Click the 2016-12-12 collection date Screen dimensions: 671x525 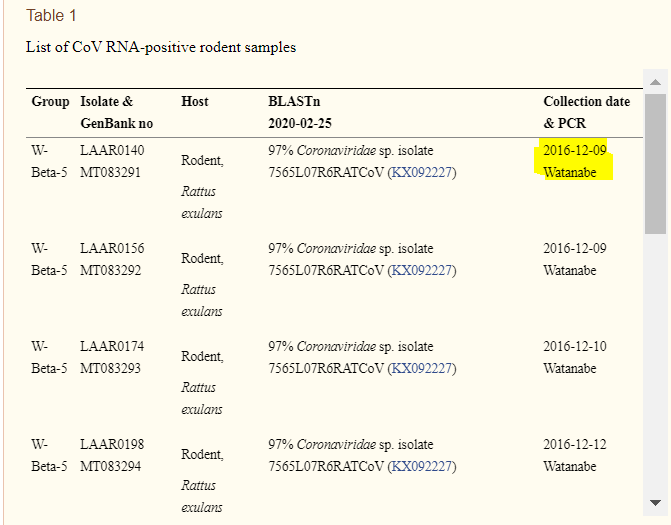pyautogui.click(x=575, y=445)
